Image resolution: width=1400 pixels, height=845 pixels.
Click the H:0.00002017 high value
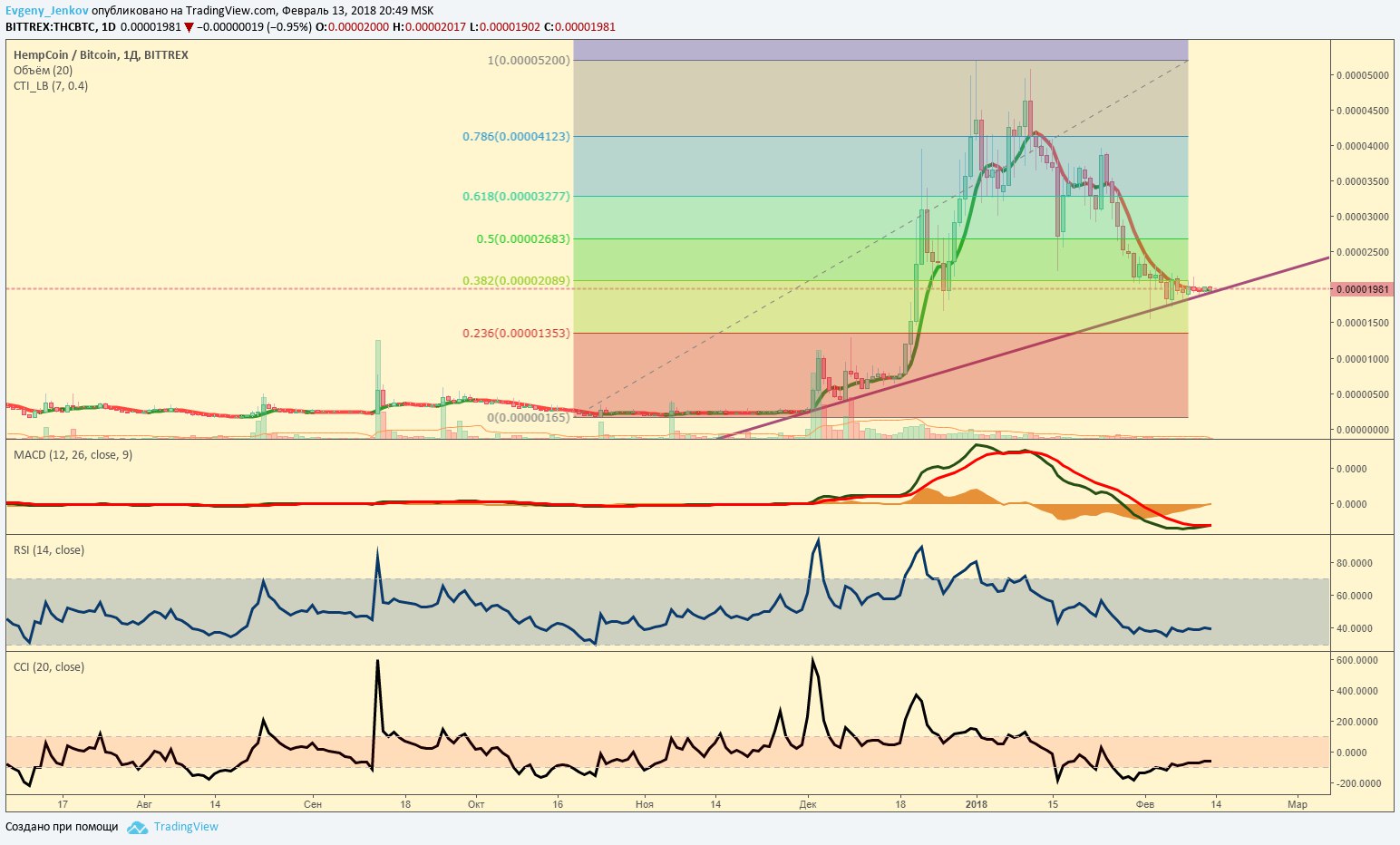[429, 26]
